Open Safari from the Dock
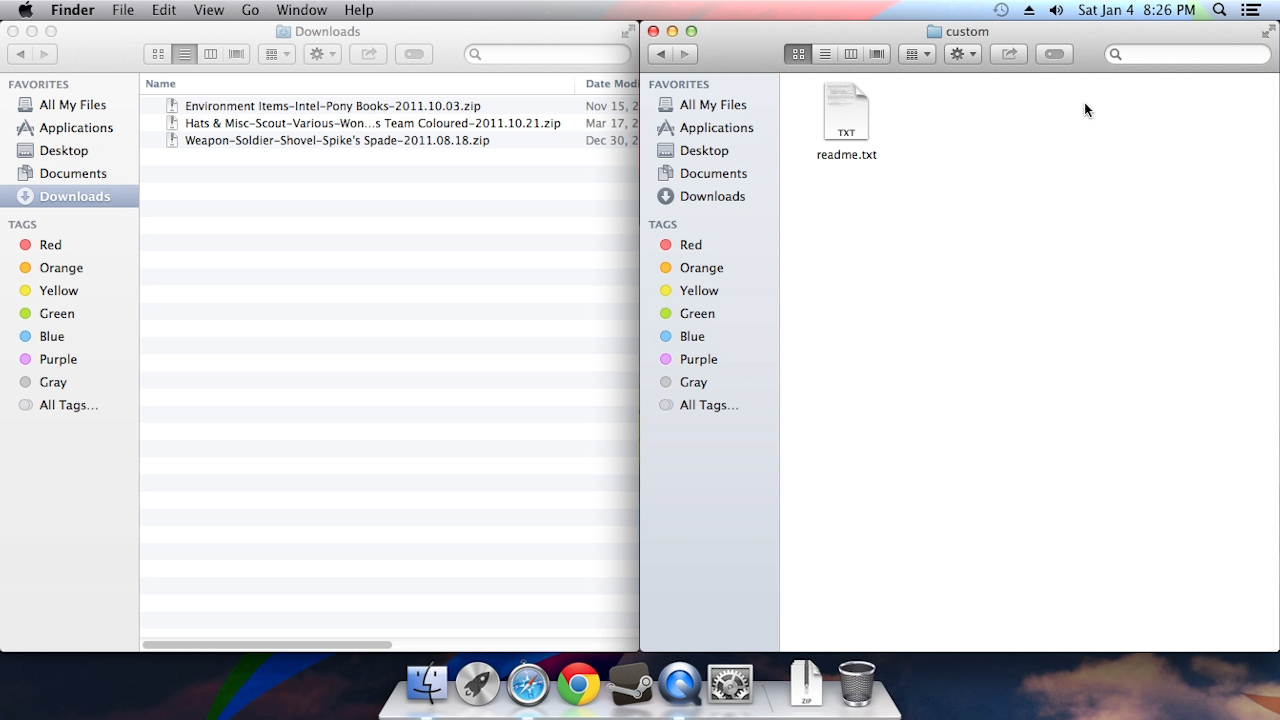This screenshot has height=720, width=1280. [528, 685]
